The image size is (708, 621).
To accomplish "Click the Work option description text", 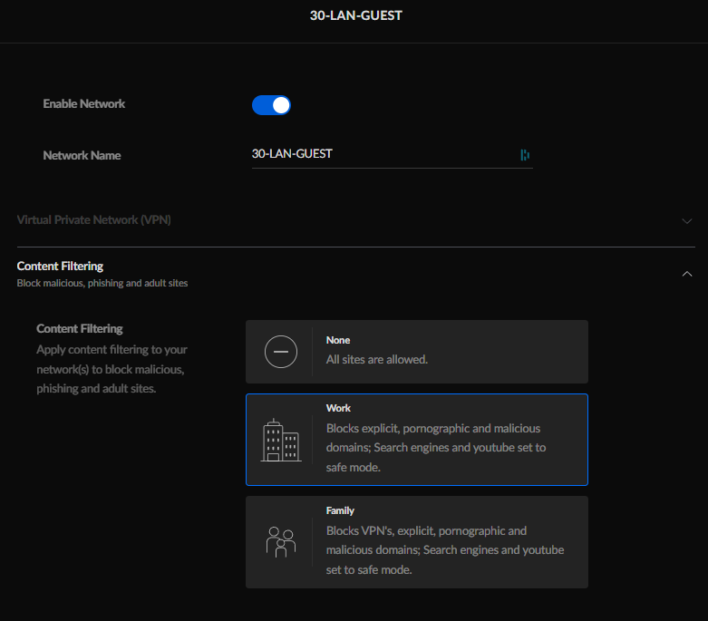I will point(436,447).
